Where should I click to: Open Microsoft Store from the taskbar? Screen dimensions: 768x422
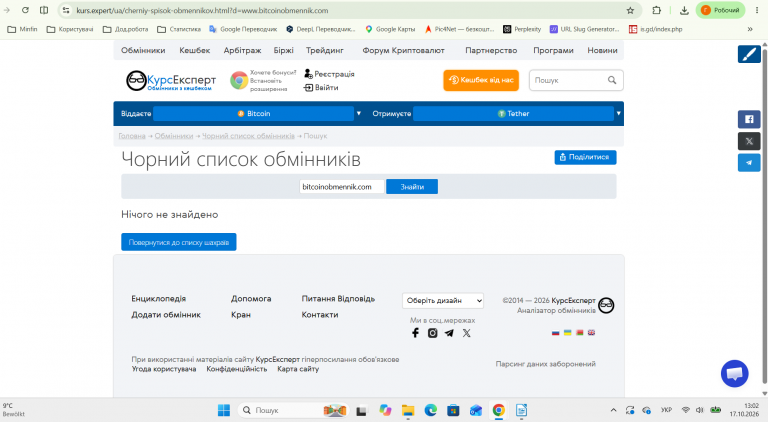(453, 410)
